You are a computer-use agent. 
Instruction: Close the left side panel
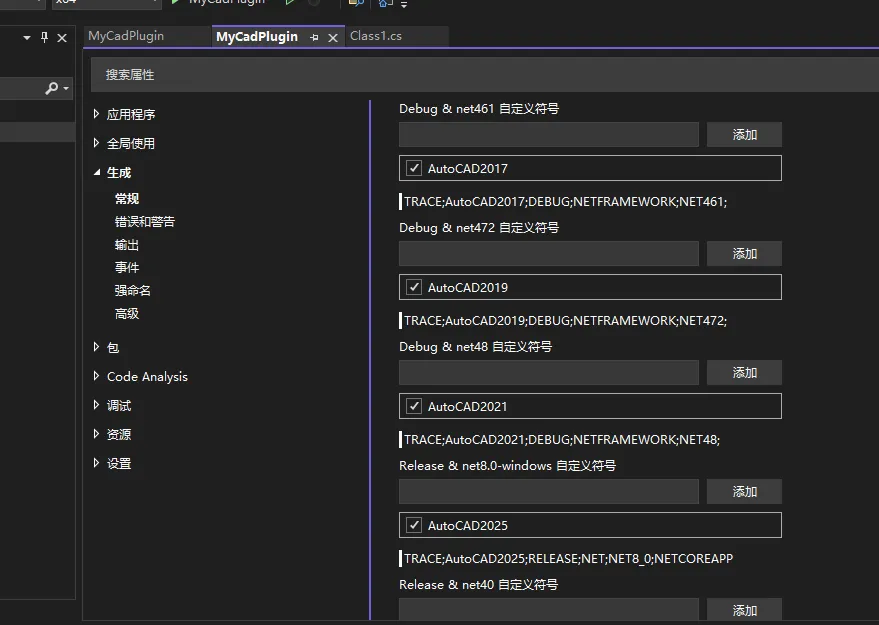click(62, 38)
